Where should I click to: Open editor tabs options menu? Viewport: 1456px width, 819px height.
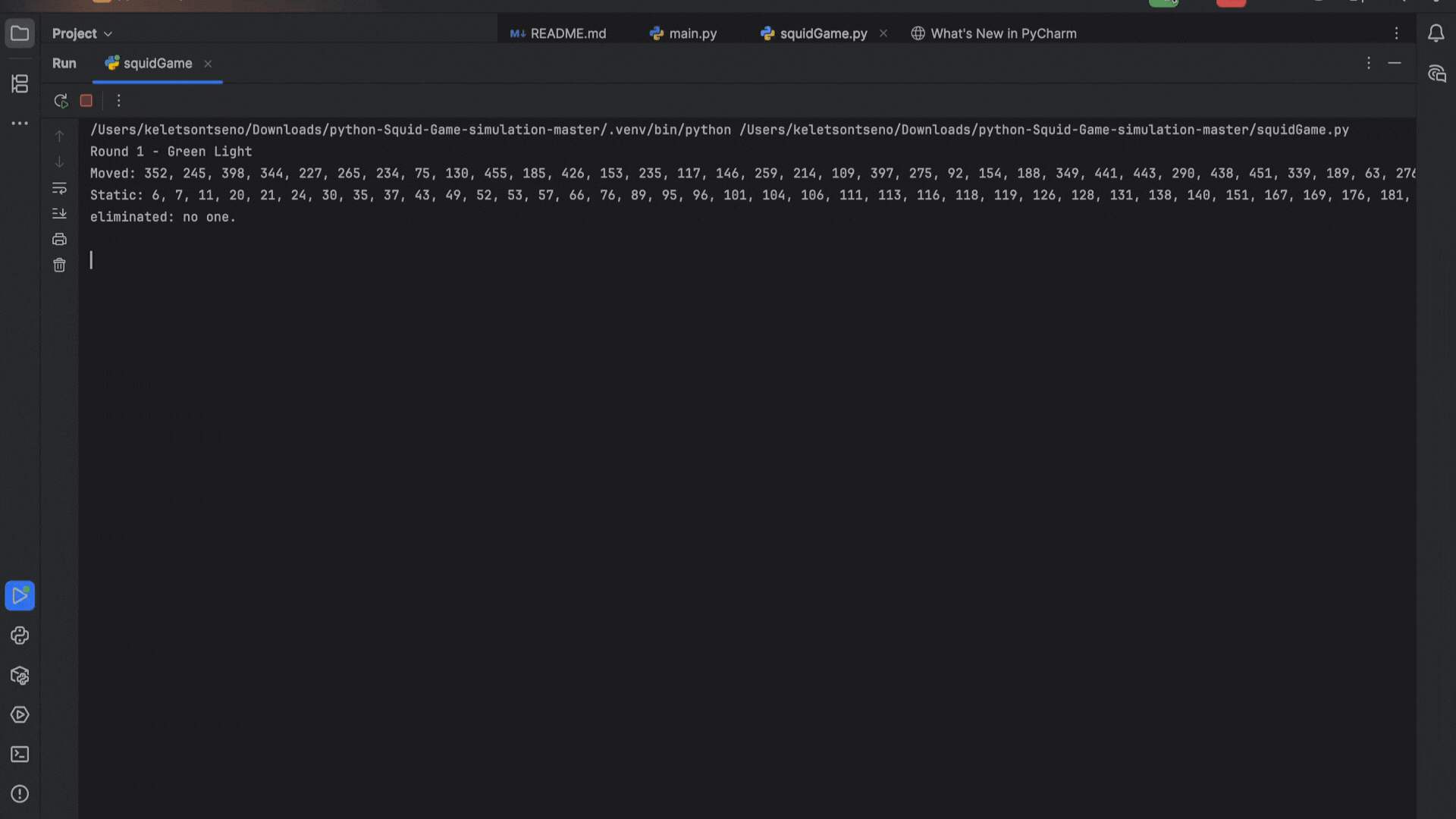click(1396, 33)
